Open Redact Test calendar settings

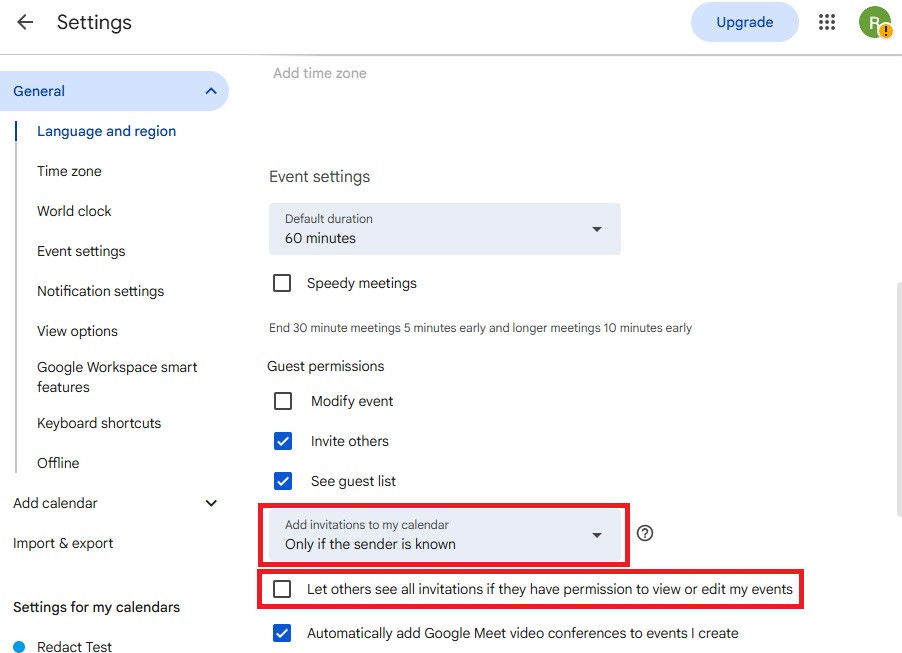click(74, 647)
